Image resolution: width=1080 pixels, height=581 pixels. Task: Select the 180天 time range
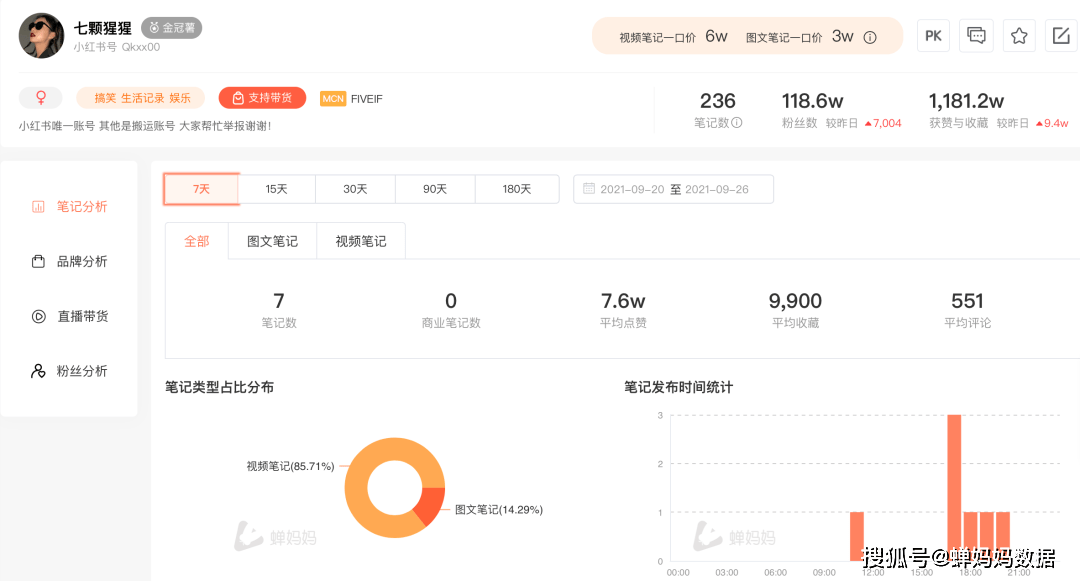point(517,189)
